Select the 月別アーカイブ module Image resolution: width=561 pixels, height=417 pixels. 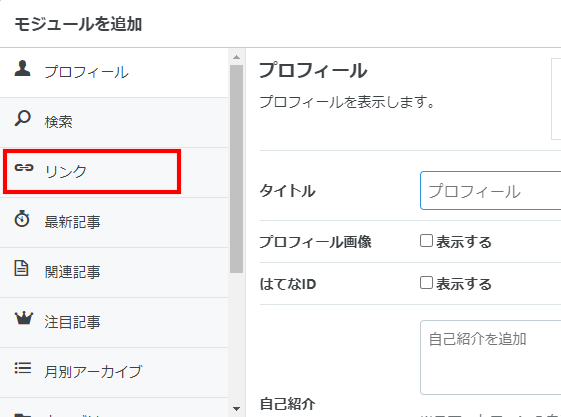pyautogui.click(x=114, y=372)
